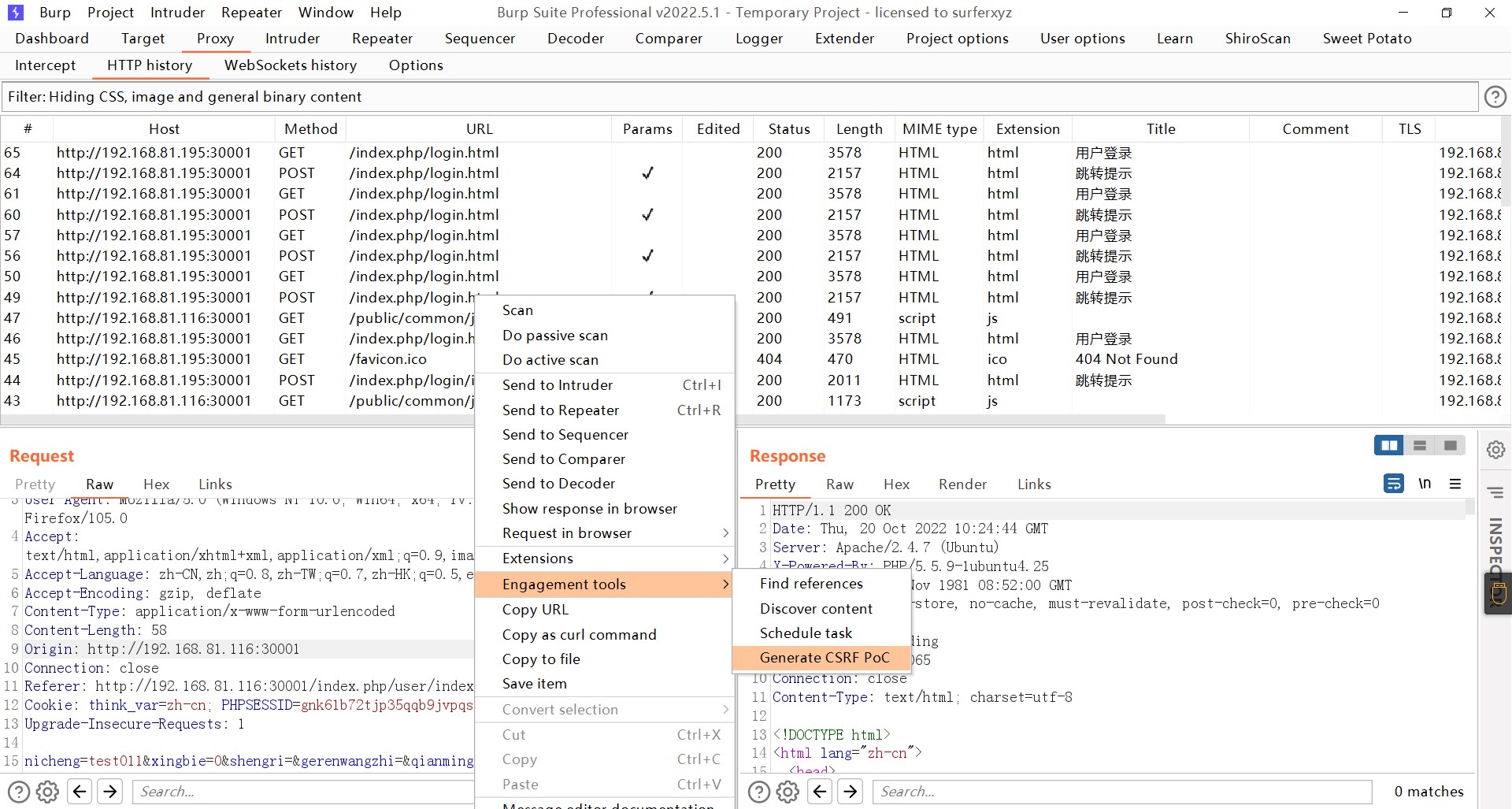This screenshot has width=1512, height=809.
Task: Go to next Response search match
Action: [850, 792]
